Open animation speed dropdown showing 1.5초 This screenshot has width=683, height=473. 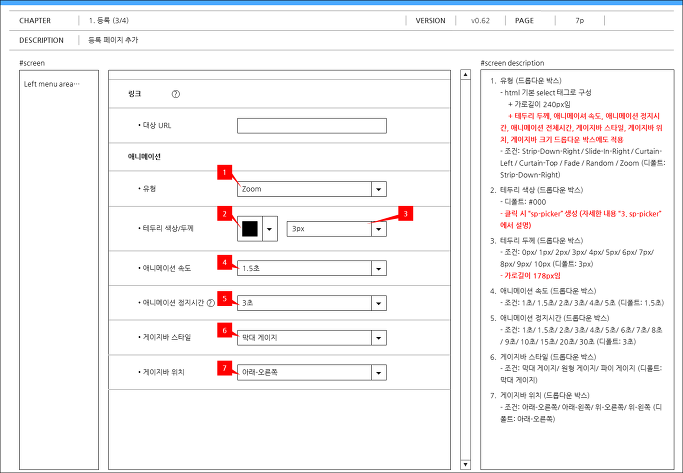312,268
